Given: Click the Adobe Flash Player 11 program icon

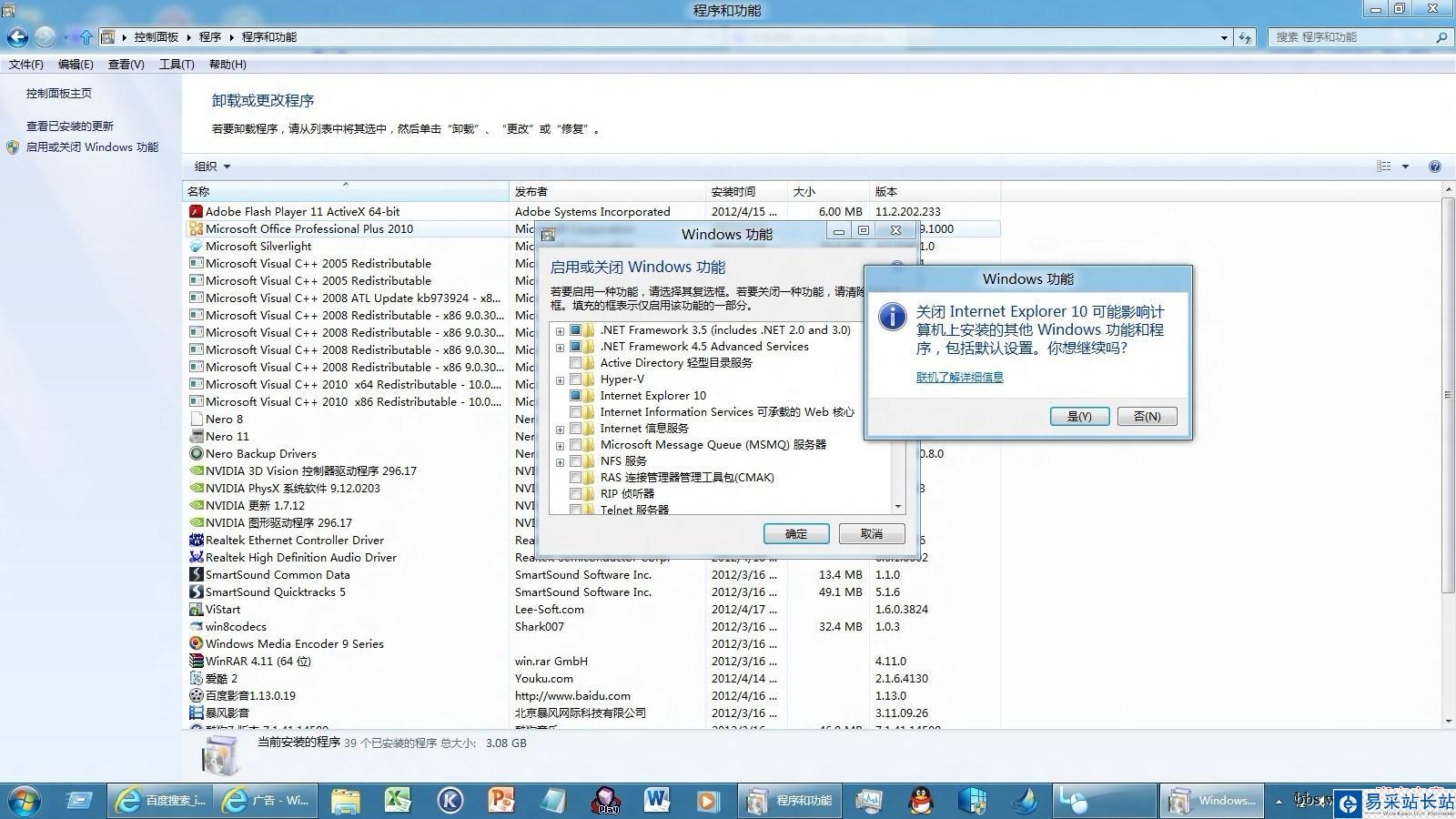Looking at the screenshot, I should pos(196,211).
